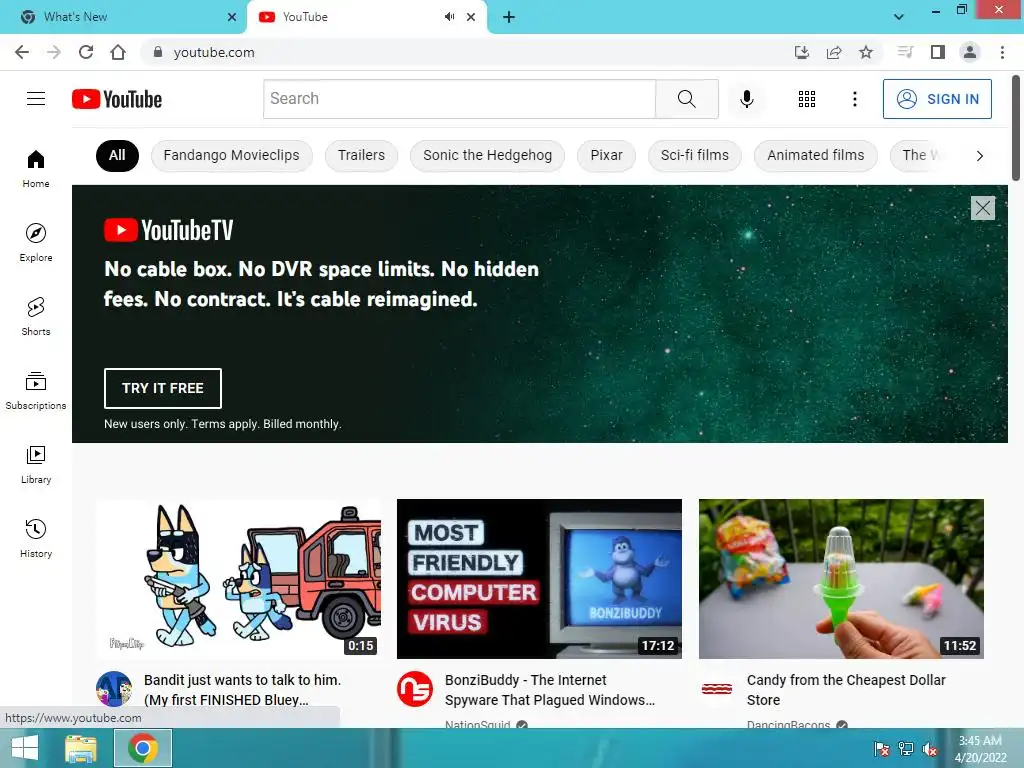The image size is (1024, 768).
Task: Open File Explorer from taskbar
Action: pos(81,748)
